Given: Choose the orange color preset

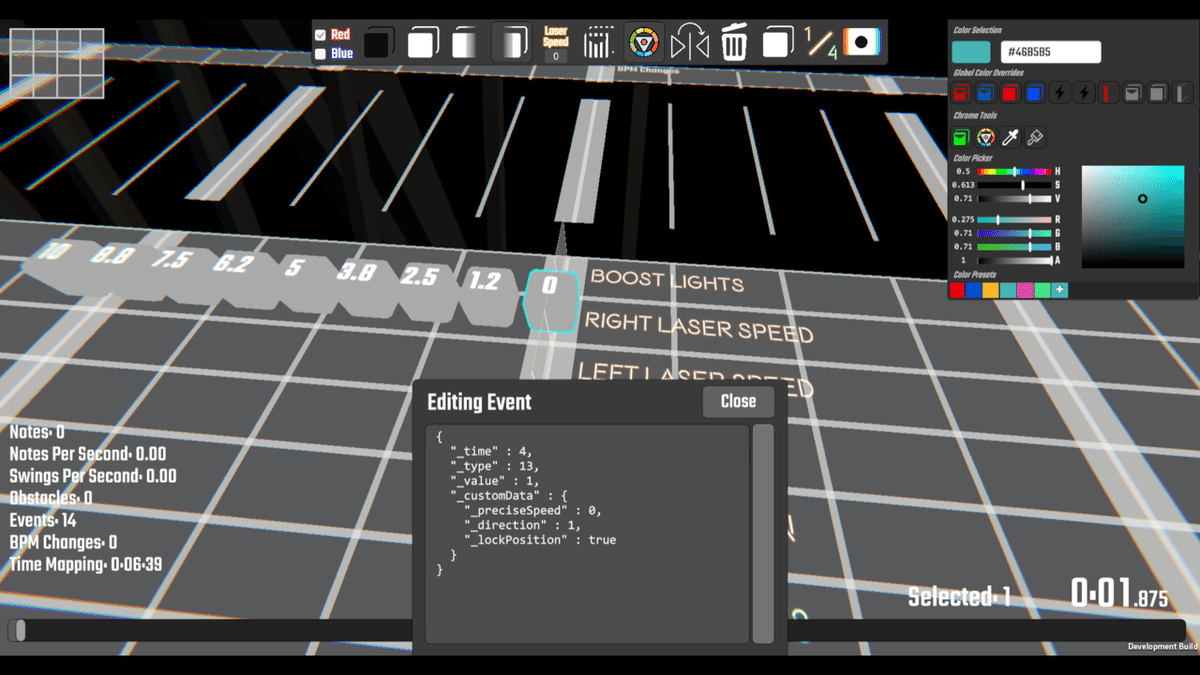Looking at the screenshot, I should (x=991, y=290).
